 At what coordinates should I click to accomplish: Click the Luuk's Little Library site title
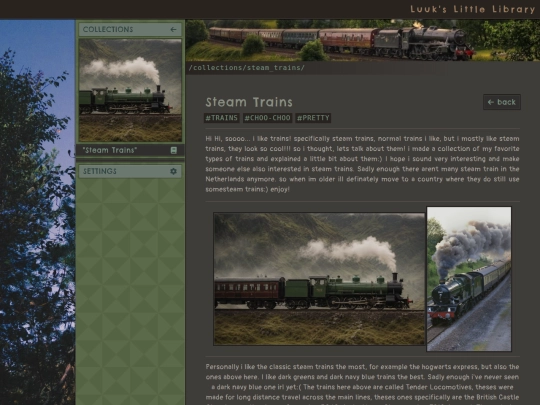472,9
